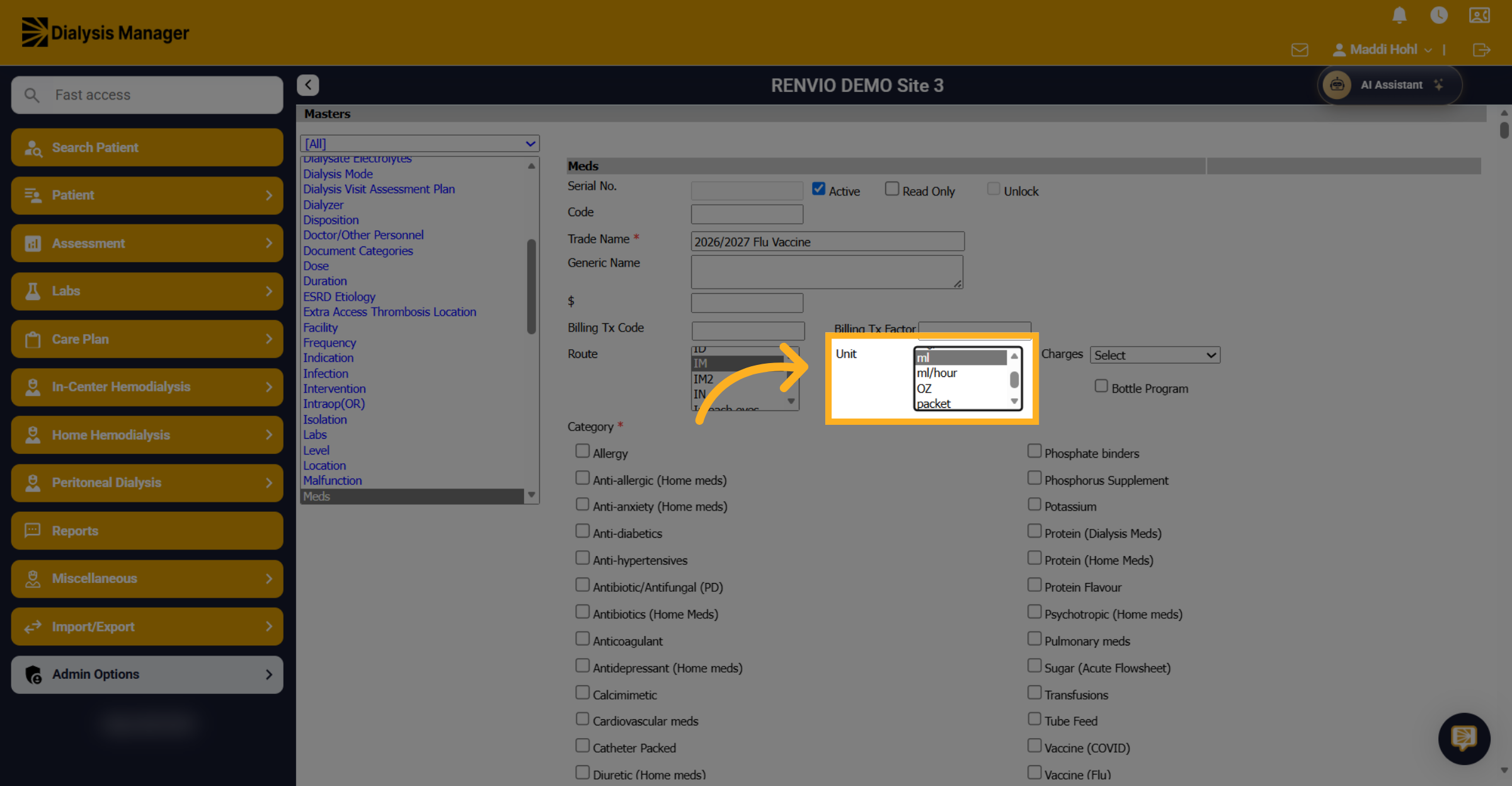The height and width of the screenshot is (786, 1512).
Task: Click the Unit list scrollbar thumb
Action: point(1014,380)
